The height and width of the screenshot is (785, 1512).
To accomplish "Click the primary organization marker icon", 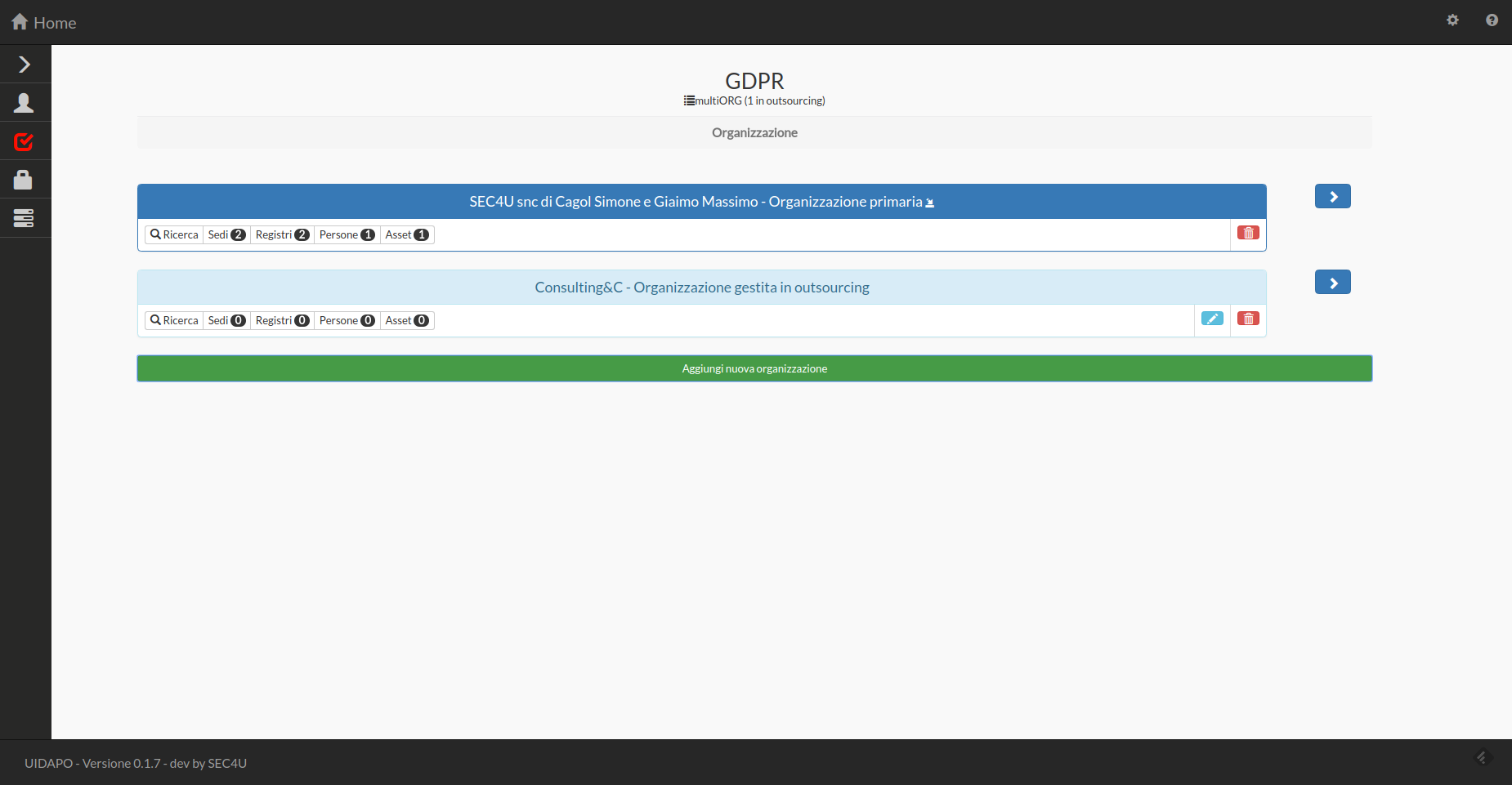I will [929, 203].
